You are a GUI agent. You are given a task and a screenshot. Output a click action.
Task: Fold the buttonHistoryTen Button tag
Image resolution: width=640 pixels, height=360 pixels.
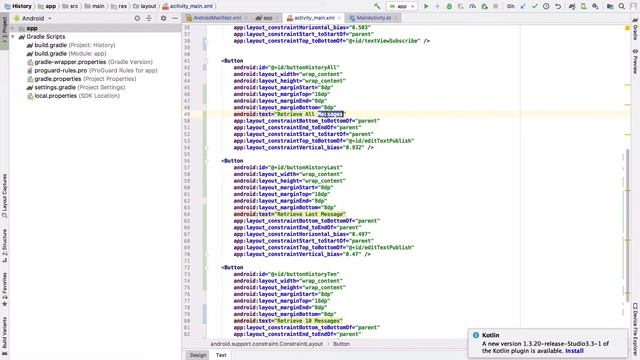[206, 268]
